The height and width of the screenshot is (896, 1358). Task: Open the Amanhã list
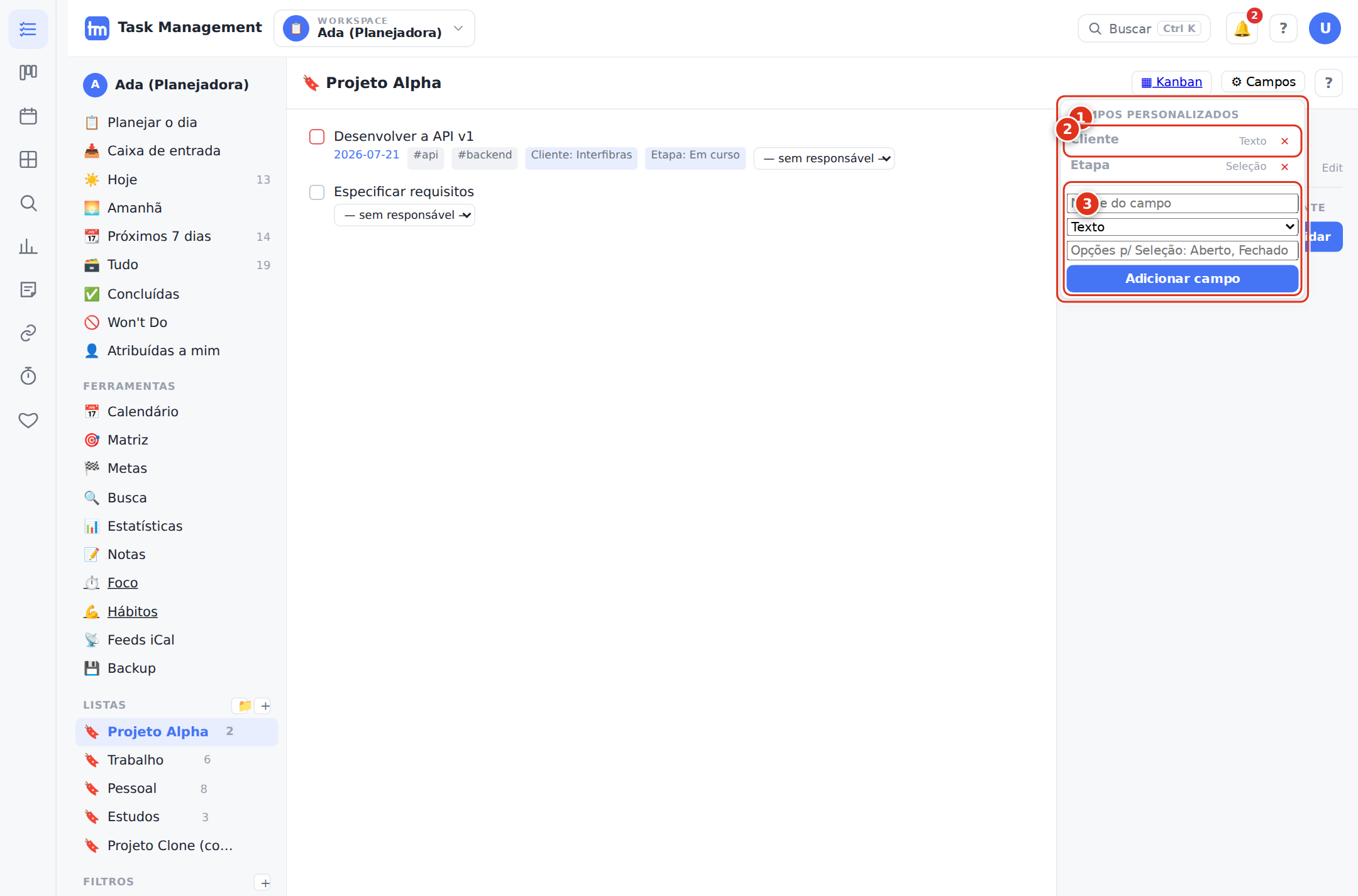tap(177, 207)
